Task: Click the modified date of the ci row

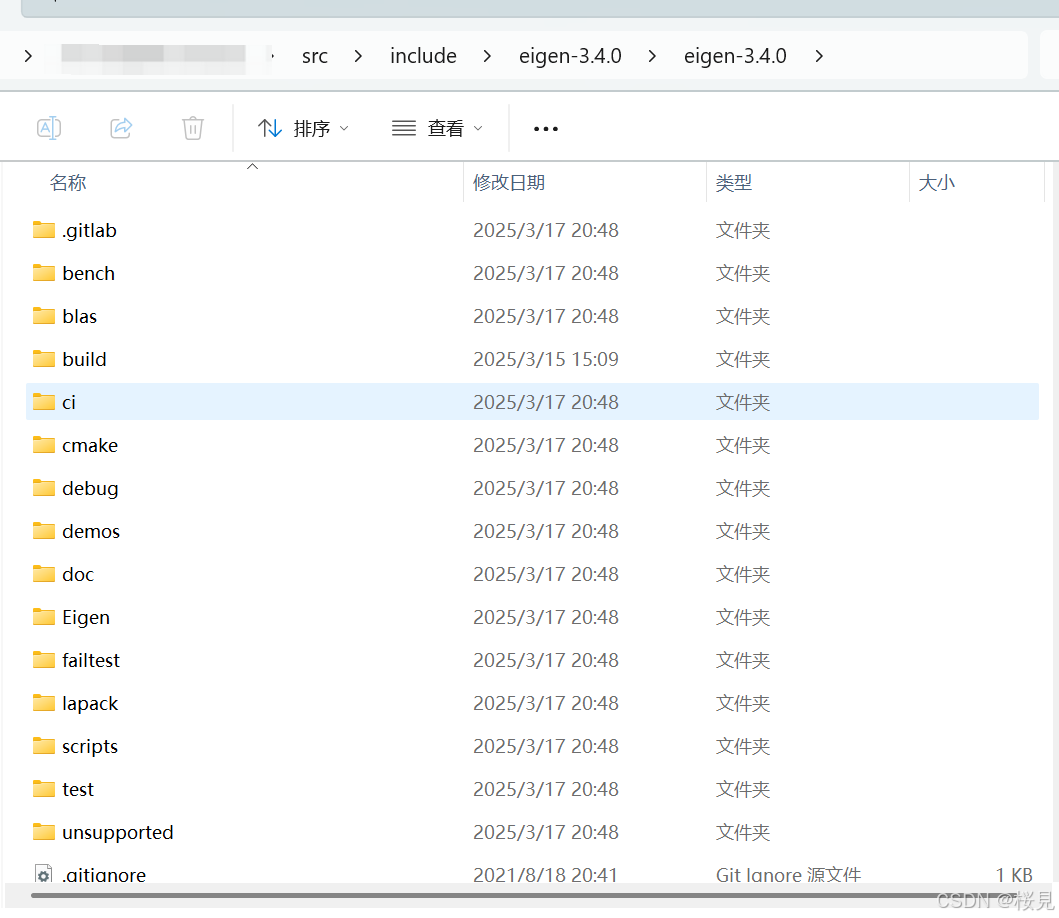Action: pos(546,402)
